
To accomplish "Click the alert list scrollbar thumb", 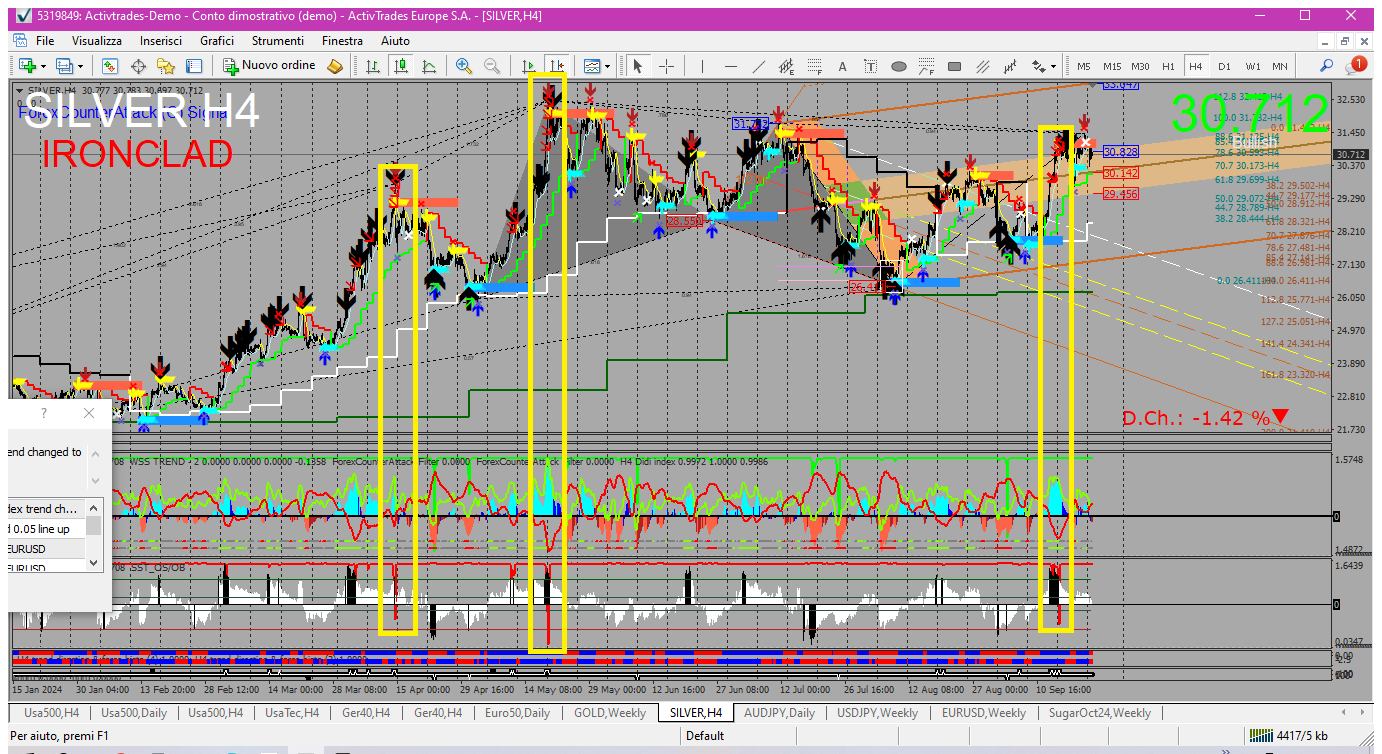I will coord(95,526).
